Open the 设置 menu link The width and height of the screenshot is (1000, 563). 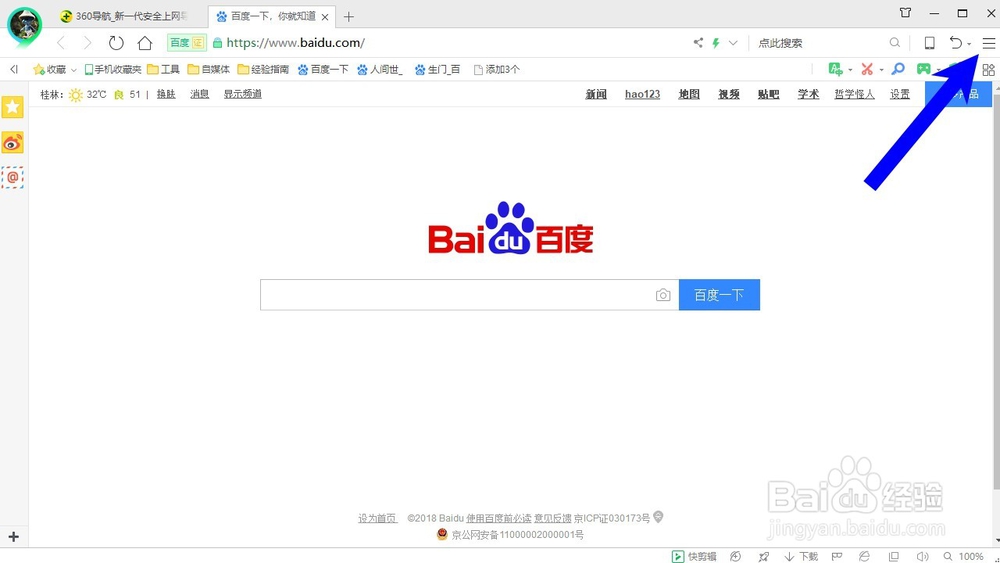pos(900,94)
